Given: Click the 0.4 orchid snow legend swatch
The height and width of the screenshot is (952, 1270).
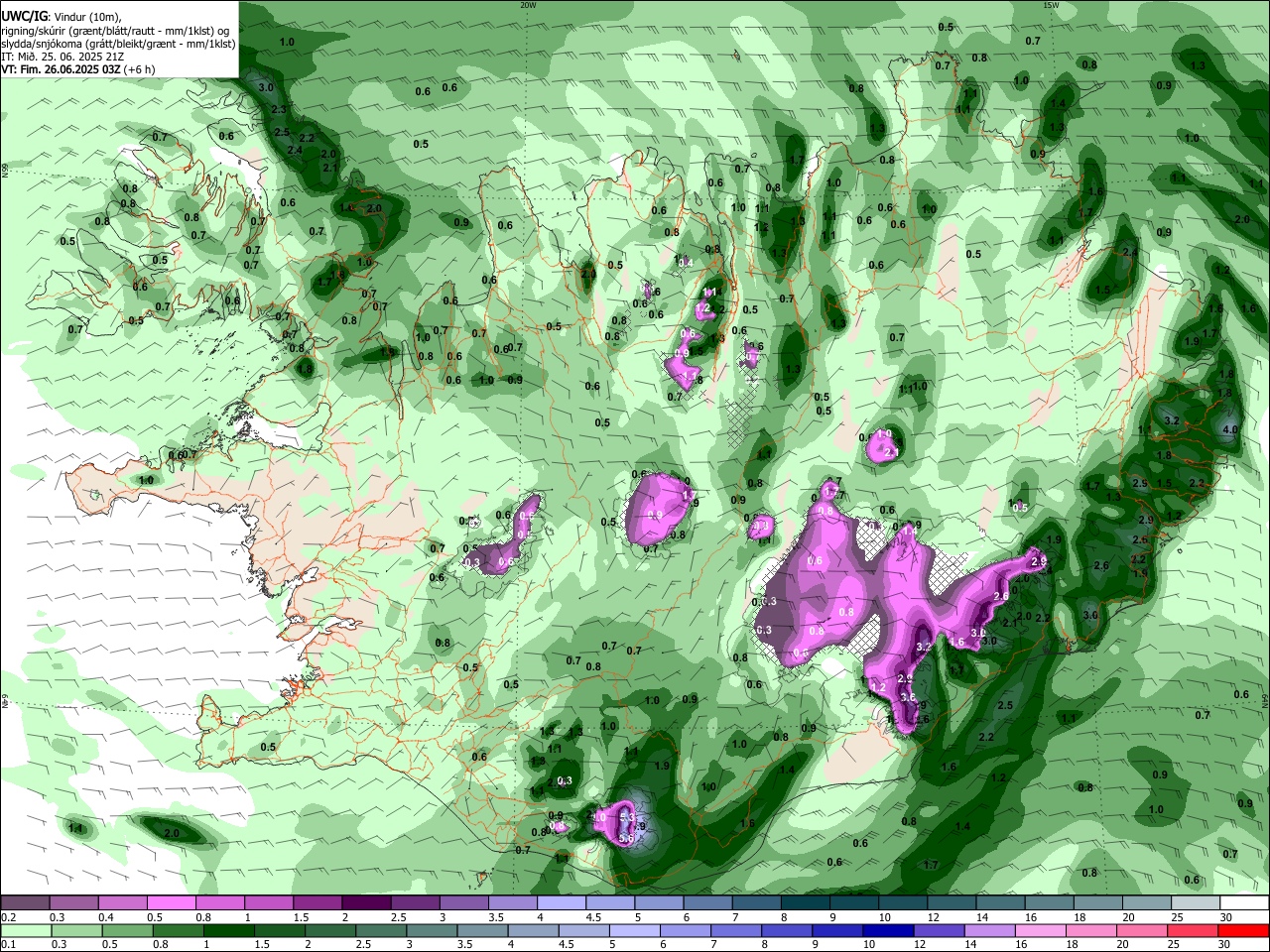Looking at the screenshot, I should 122,903.
